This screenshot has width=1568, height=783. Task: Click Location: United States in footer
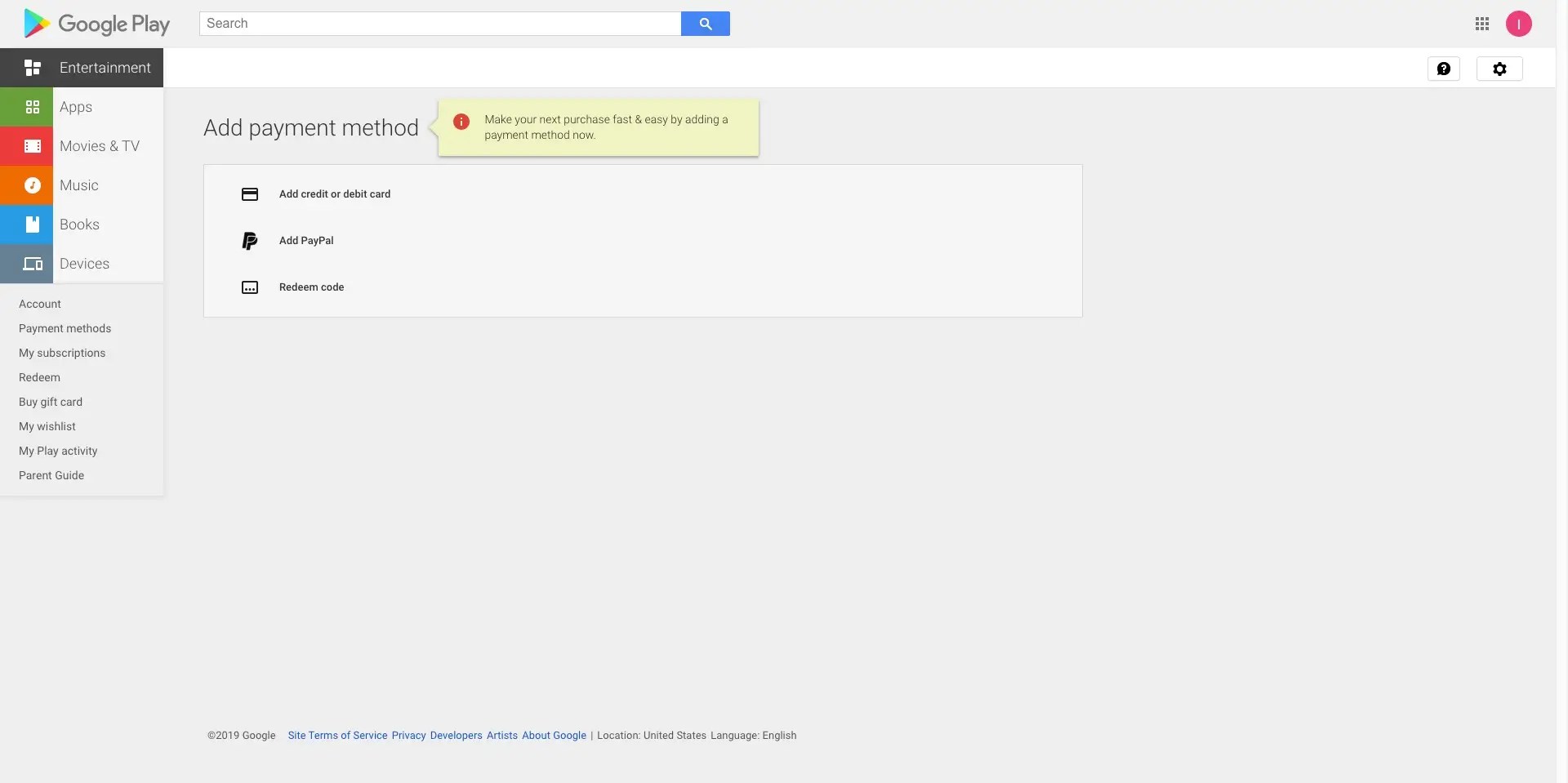652,736
